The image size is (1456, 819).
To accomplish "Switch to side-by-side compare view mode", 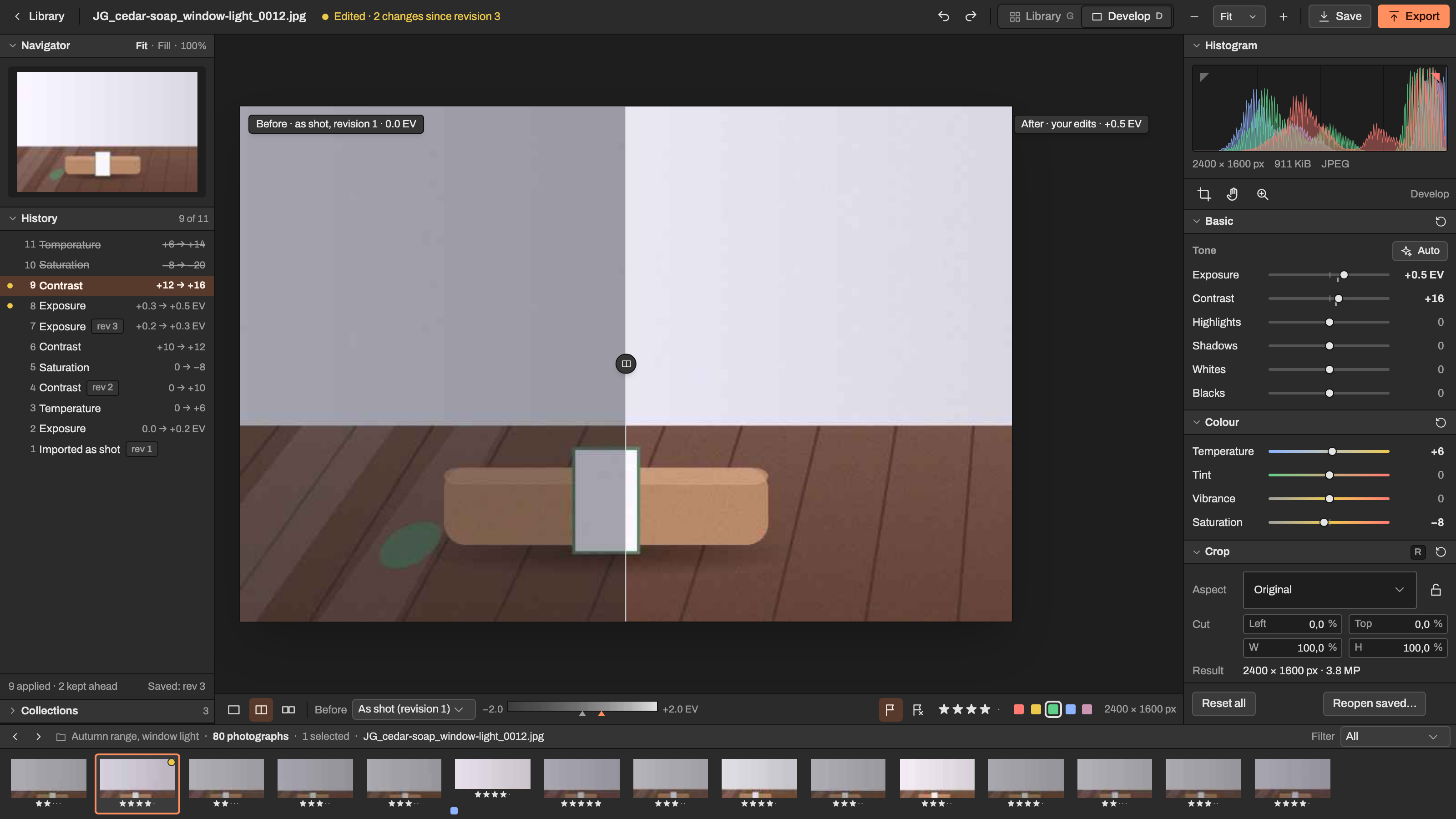I will point(288,709).
